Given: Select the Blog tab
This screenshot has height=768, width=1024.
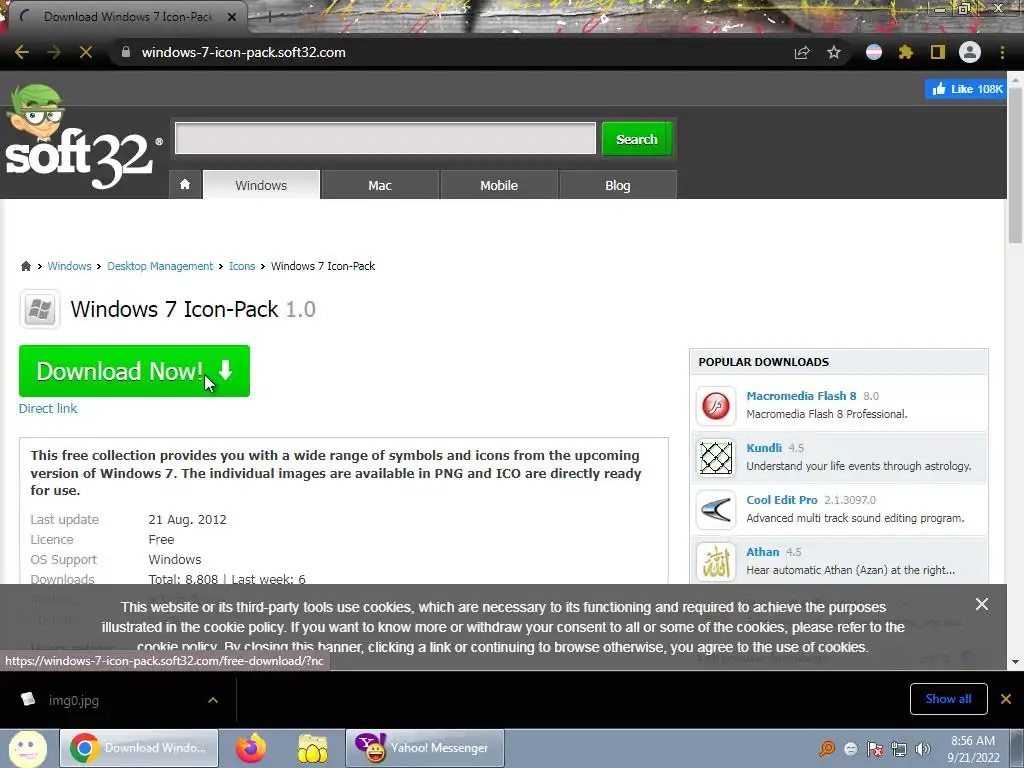Looking at the screenshot, I should pos(618,185).
